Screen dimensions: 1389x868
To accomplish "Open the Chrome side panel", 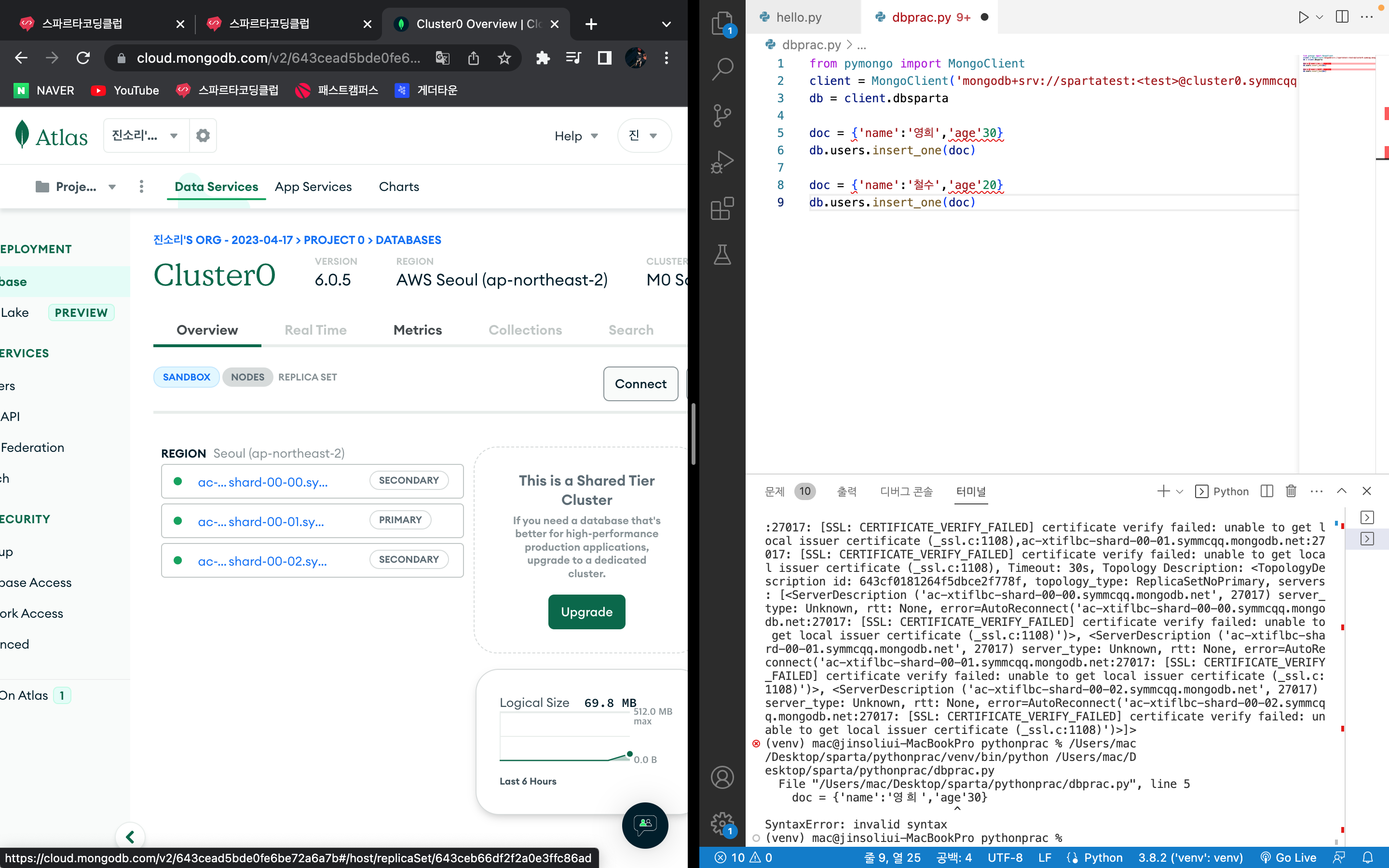I will (x=604, y=58).
